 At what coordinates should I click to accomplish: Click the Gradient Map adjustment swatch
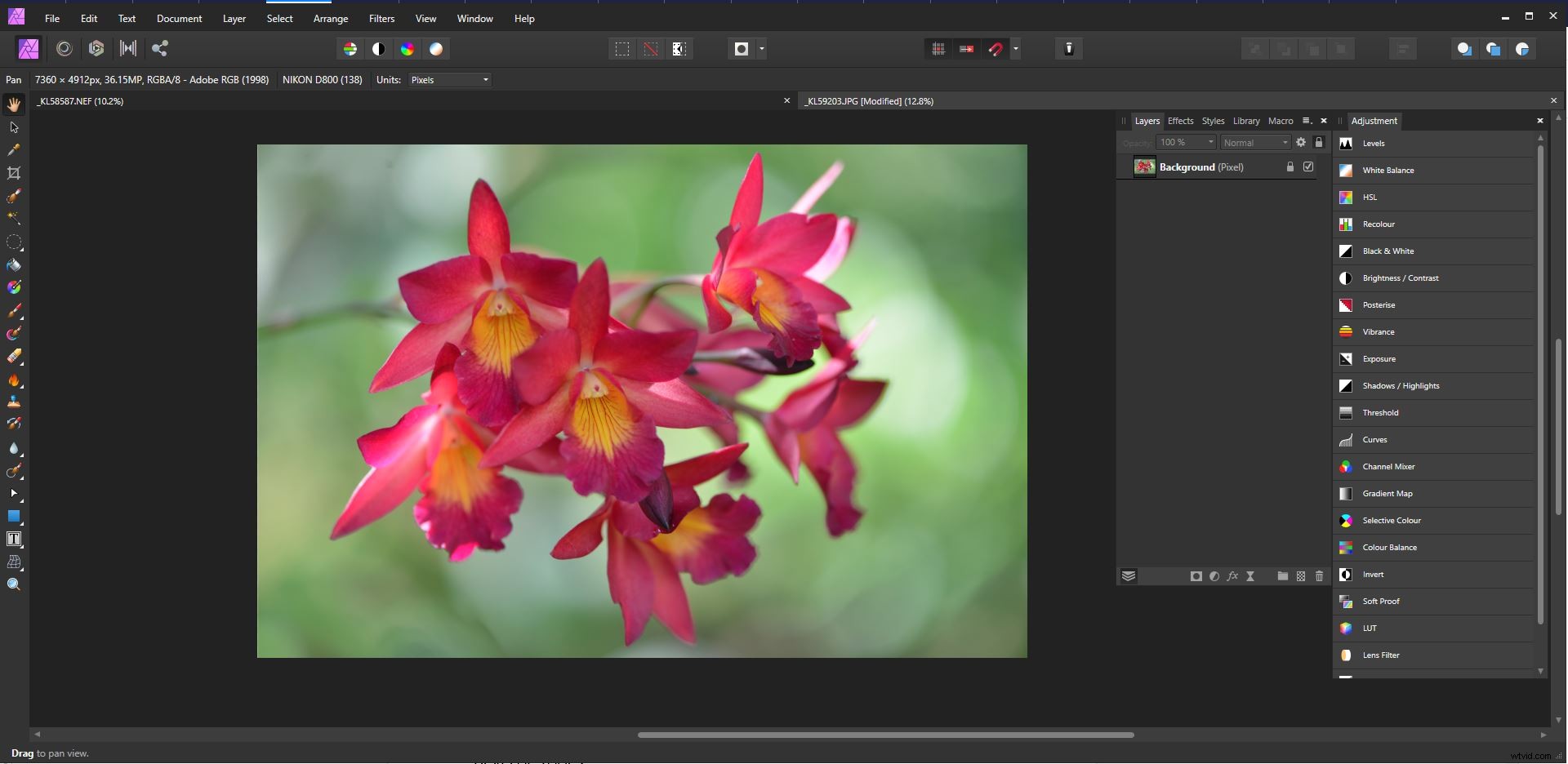pos(1345,493)
